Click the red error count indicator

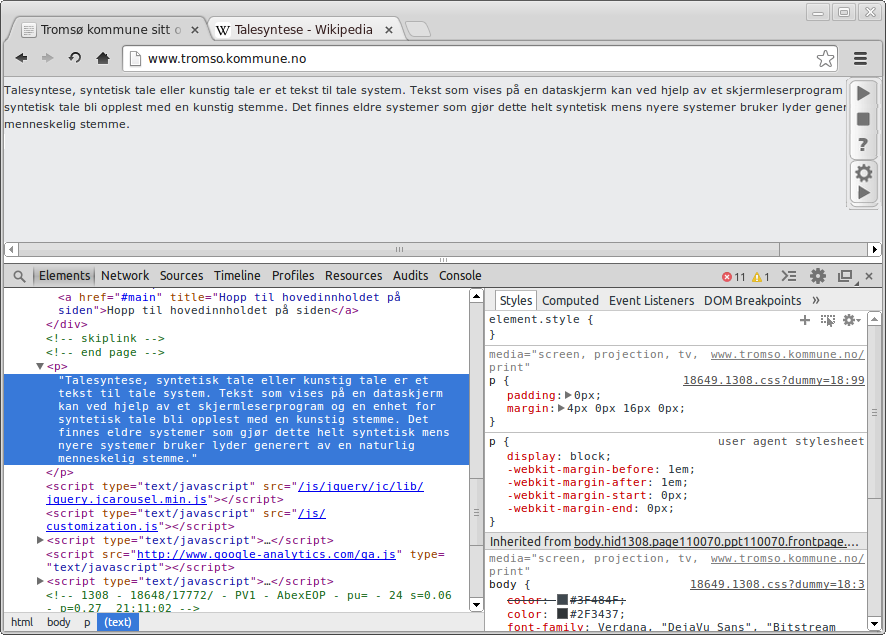734,276
